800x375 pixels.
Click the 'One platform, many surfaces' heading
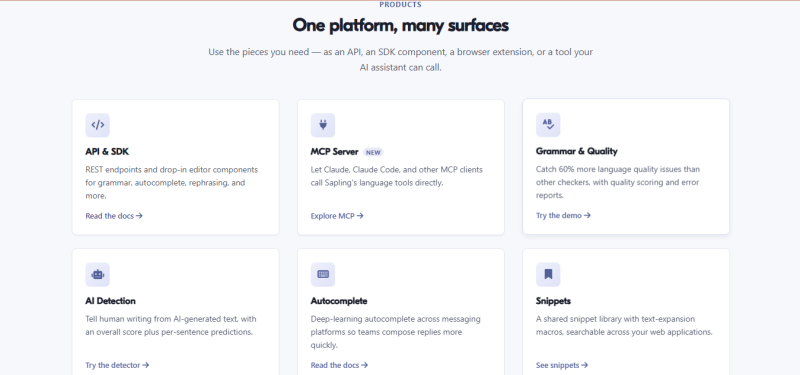tap(401, 25)
